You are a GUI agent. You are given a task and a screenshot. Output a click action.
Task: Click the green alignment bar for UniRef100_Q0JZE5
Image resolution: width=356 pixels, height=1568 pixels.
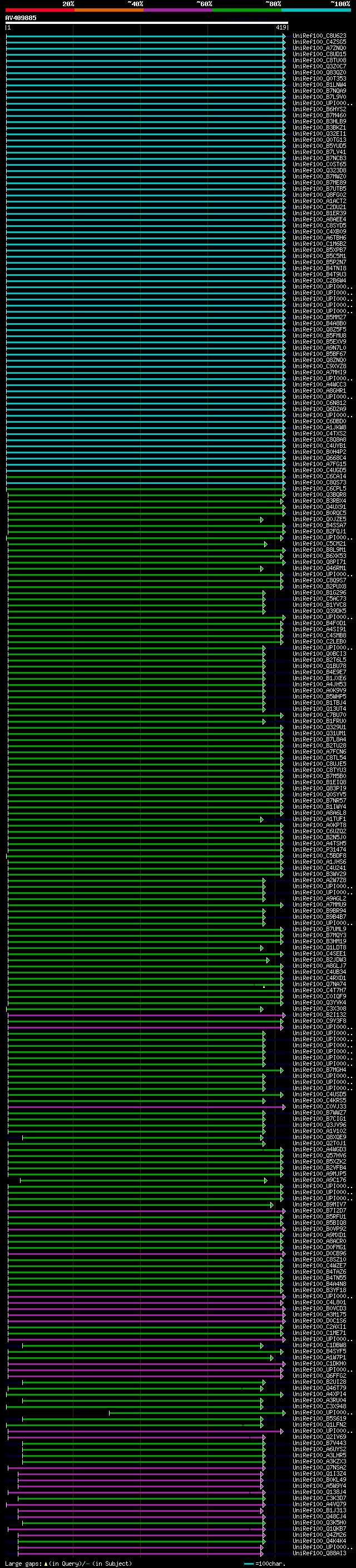(135, 520)
